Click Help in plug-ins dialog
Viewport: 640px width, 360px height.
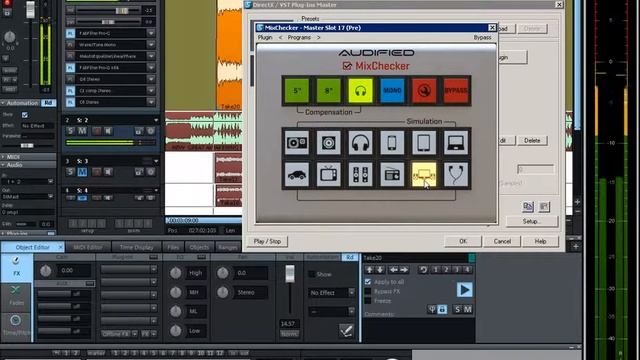(540, 241)
